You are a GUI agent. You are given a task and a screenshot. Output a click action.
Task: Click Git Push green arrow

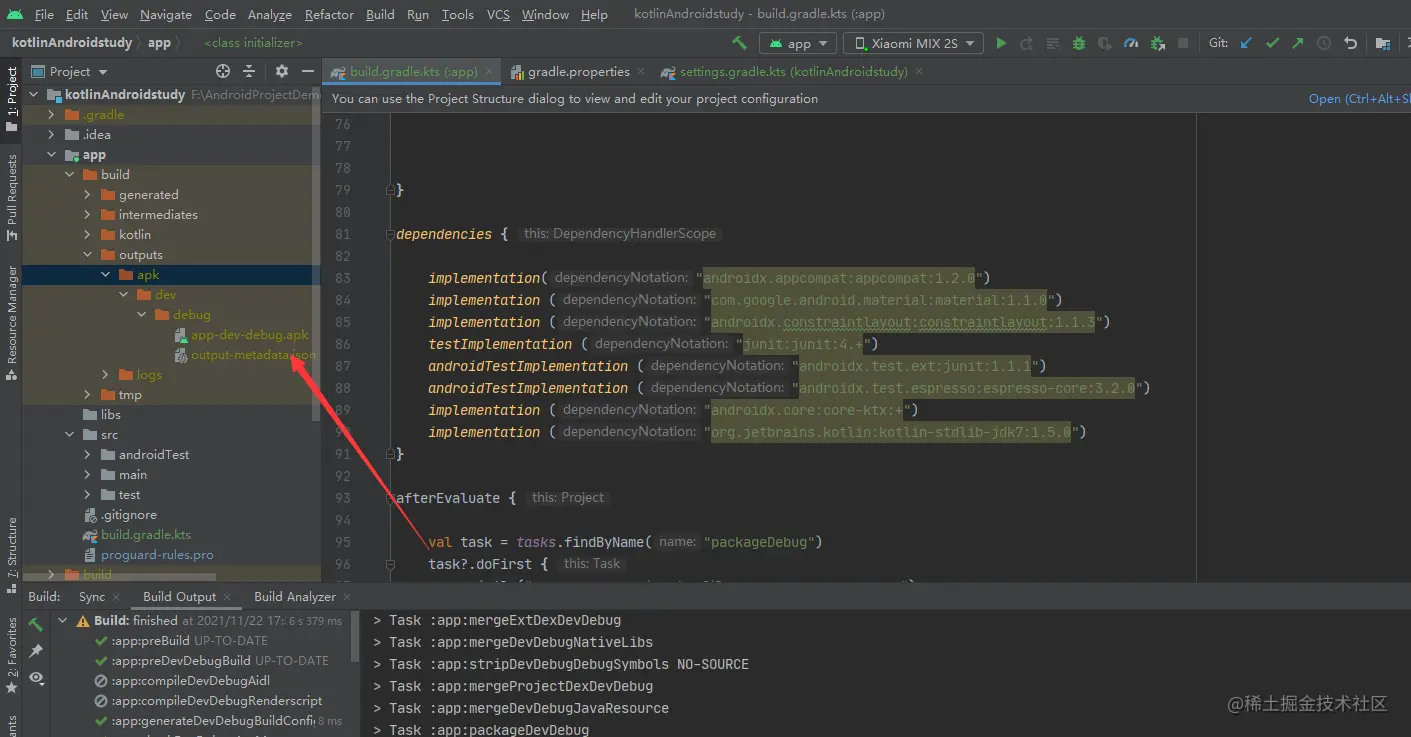click(1298, 43)
